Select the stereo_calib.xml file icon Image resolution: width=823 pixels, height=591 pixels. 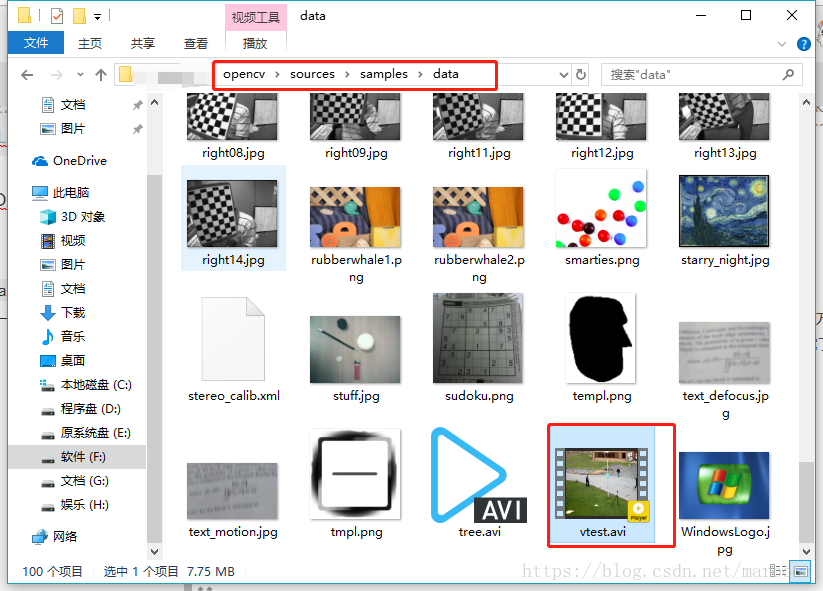233,339
